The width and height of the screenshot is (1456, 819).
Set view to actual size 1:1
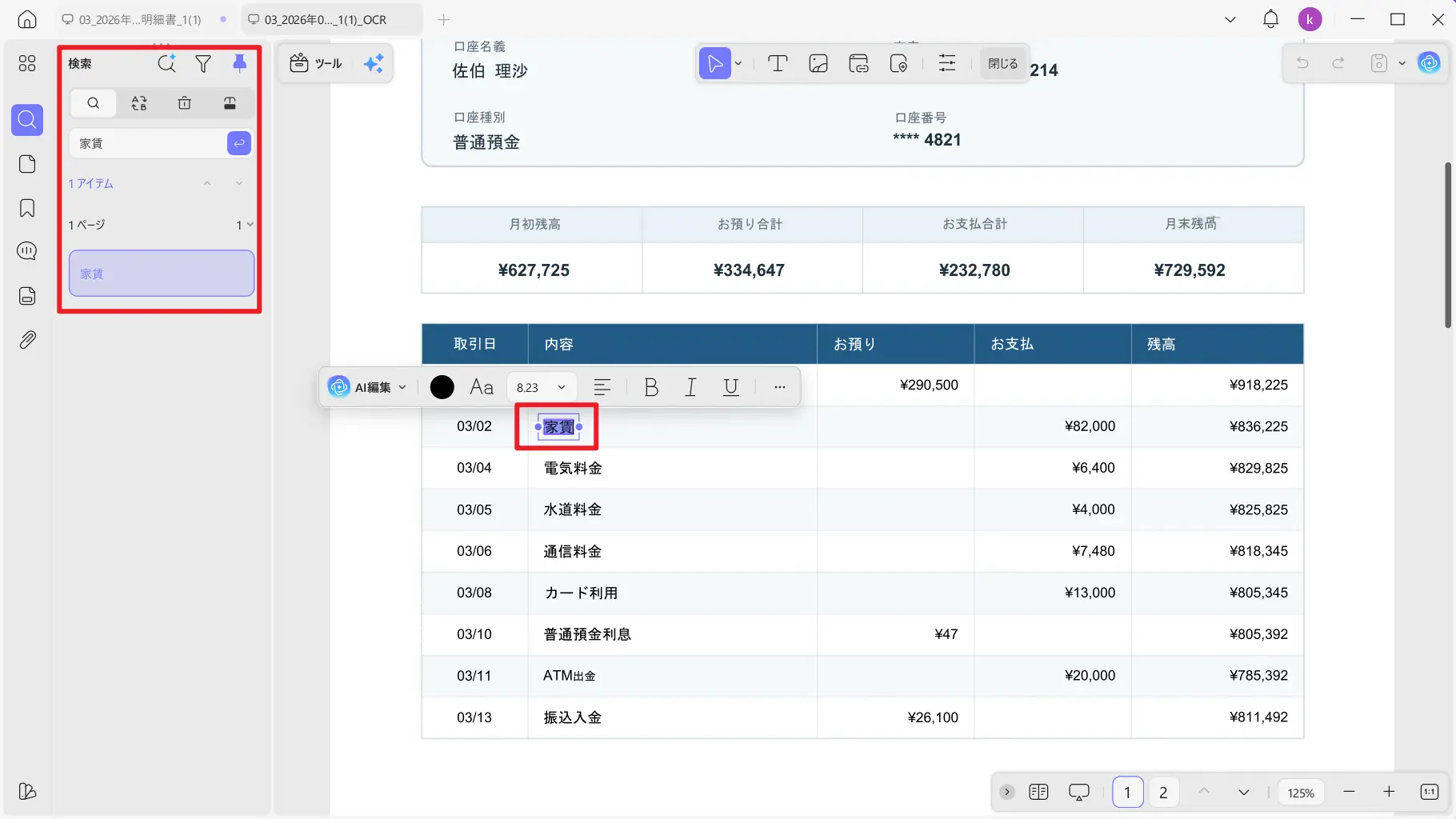click(x=1430, y=792)
